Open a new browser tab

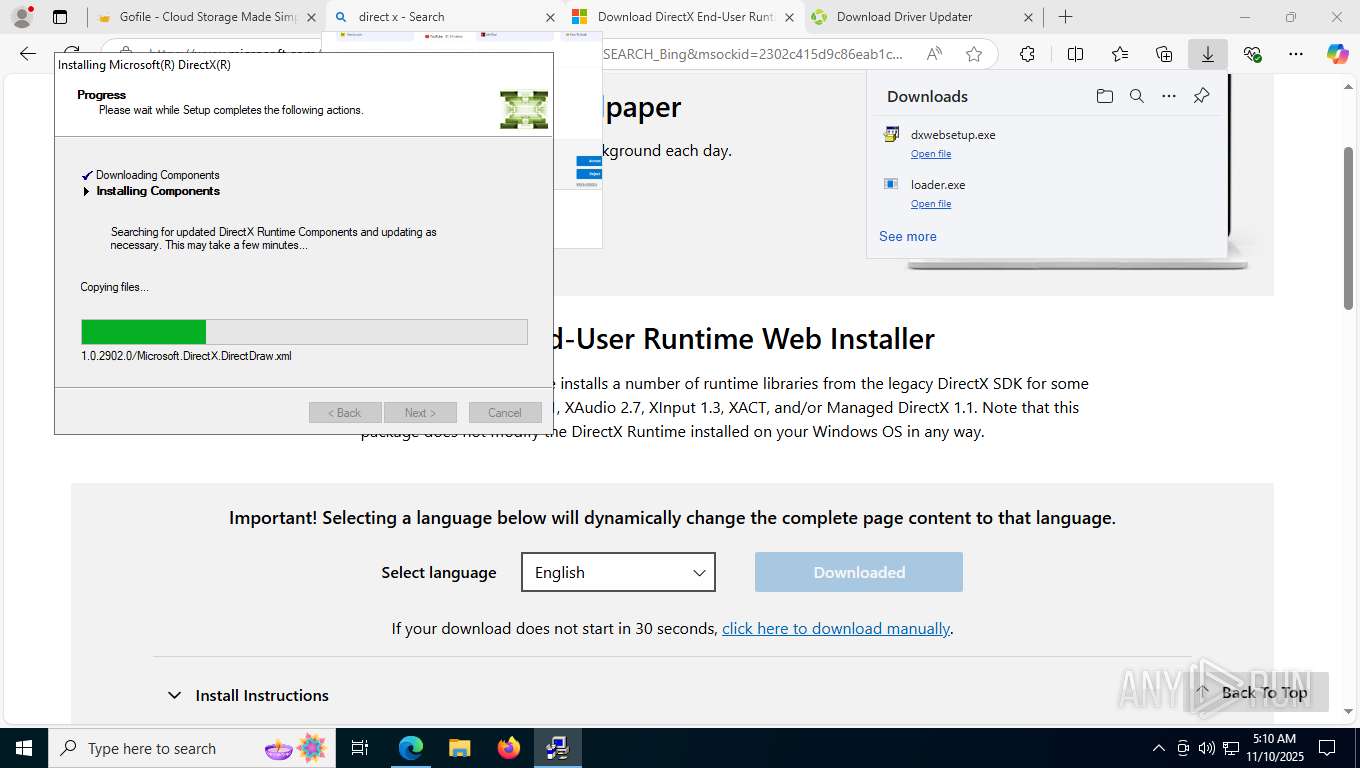point(1066,17)
